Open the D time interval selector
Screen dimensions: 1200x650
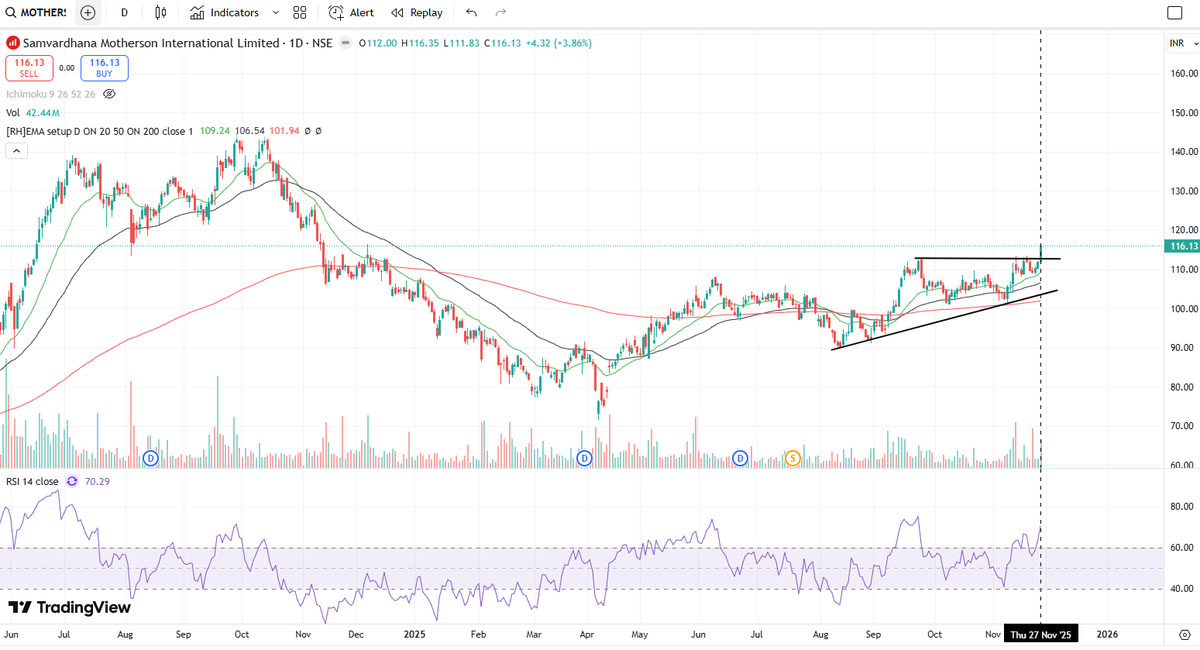pos(124,13)
